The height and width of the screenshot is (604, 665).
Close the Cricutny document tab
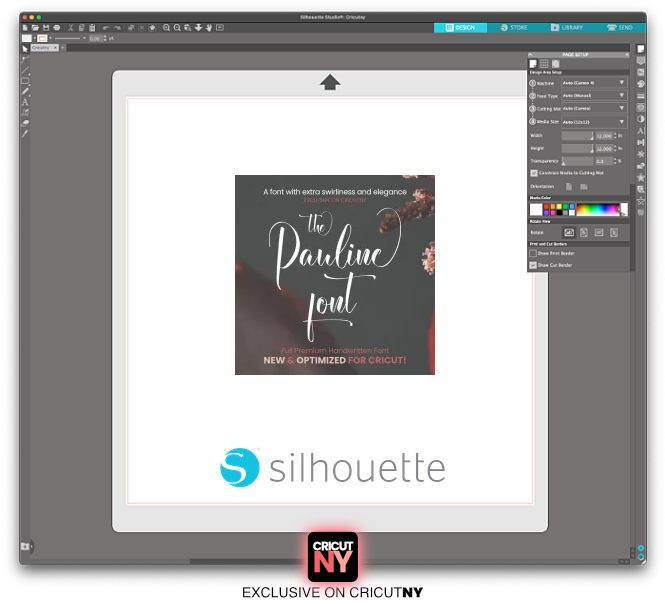55,48
